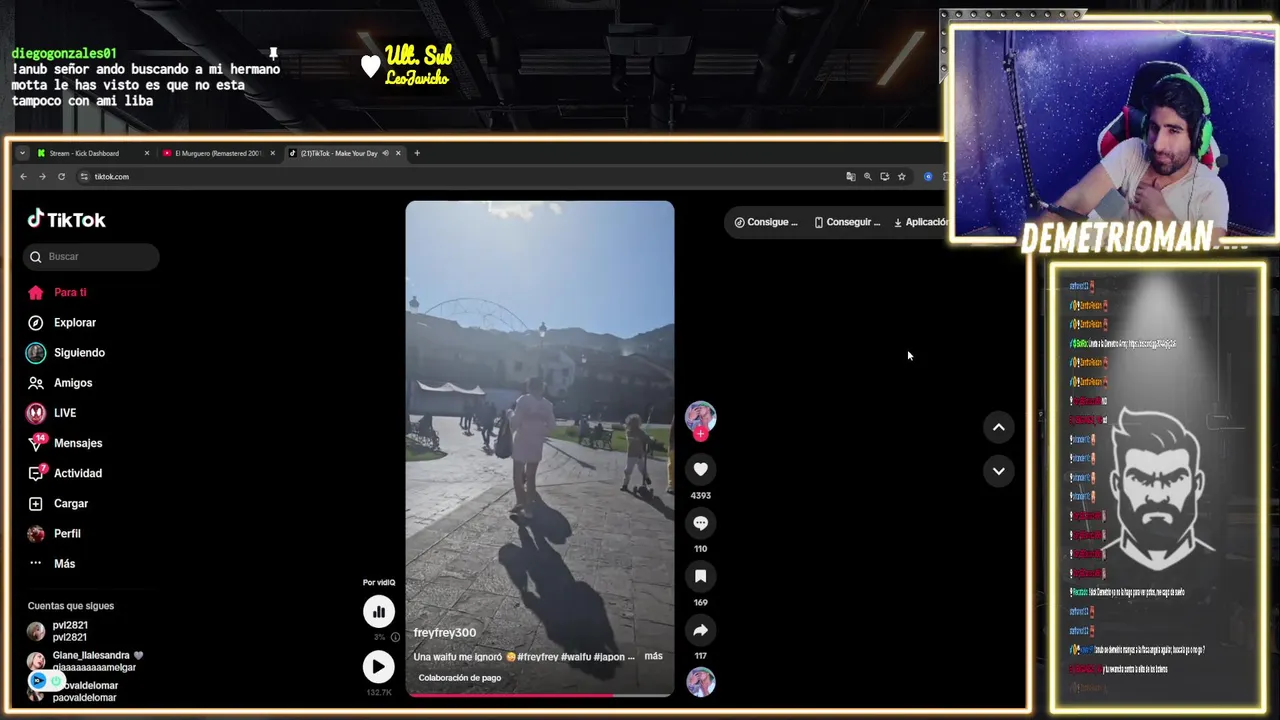
Task: Go to next video with down arrow
Action: (998, 471)
